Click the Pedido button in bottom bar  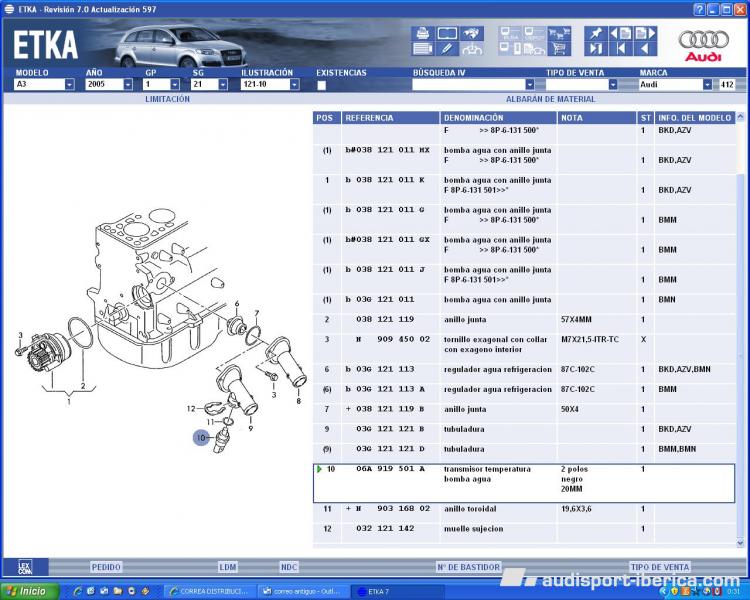click(106, 567)
